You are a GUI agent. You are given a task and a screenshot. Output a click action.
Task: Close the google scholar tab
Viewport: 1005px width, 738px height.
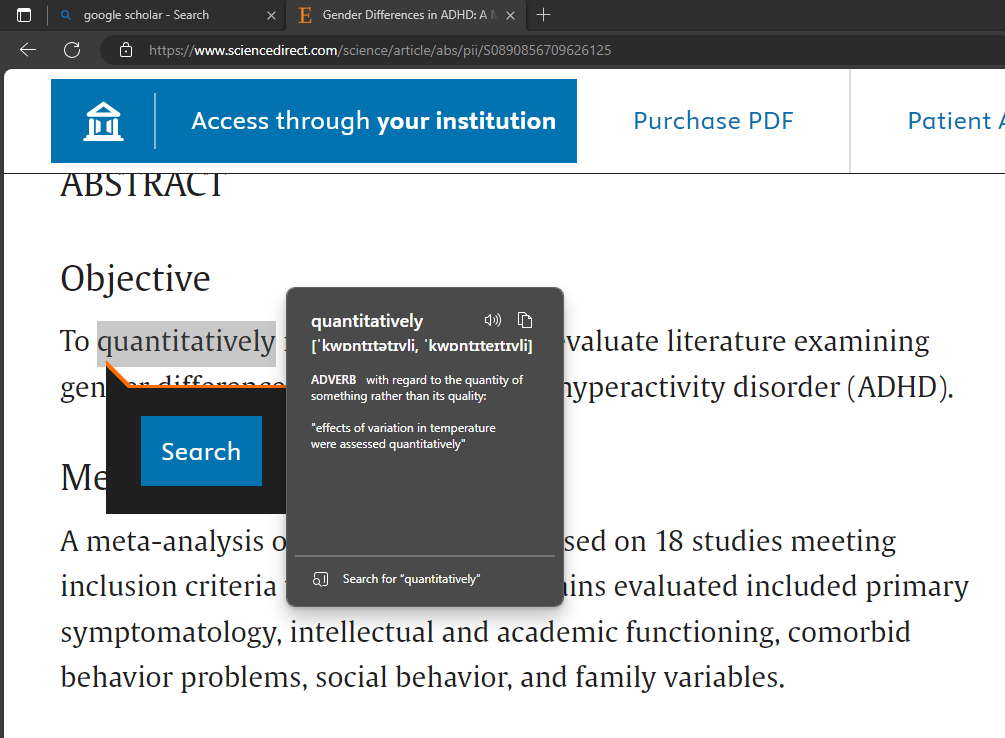tap(271, 15)
